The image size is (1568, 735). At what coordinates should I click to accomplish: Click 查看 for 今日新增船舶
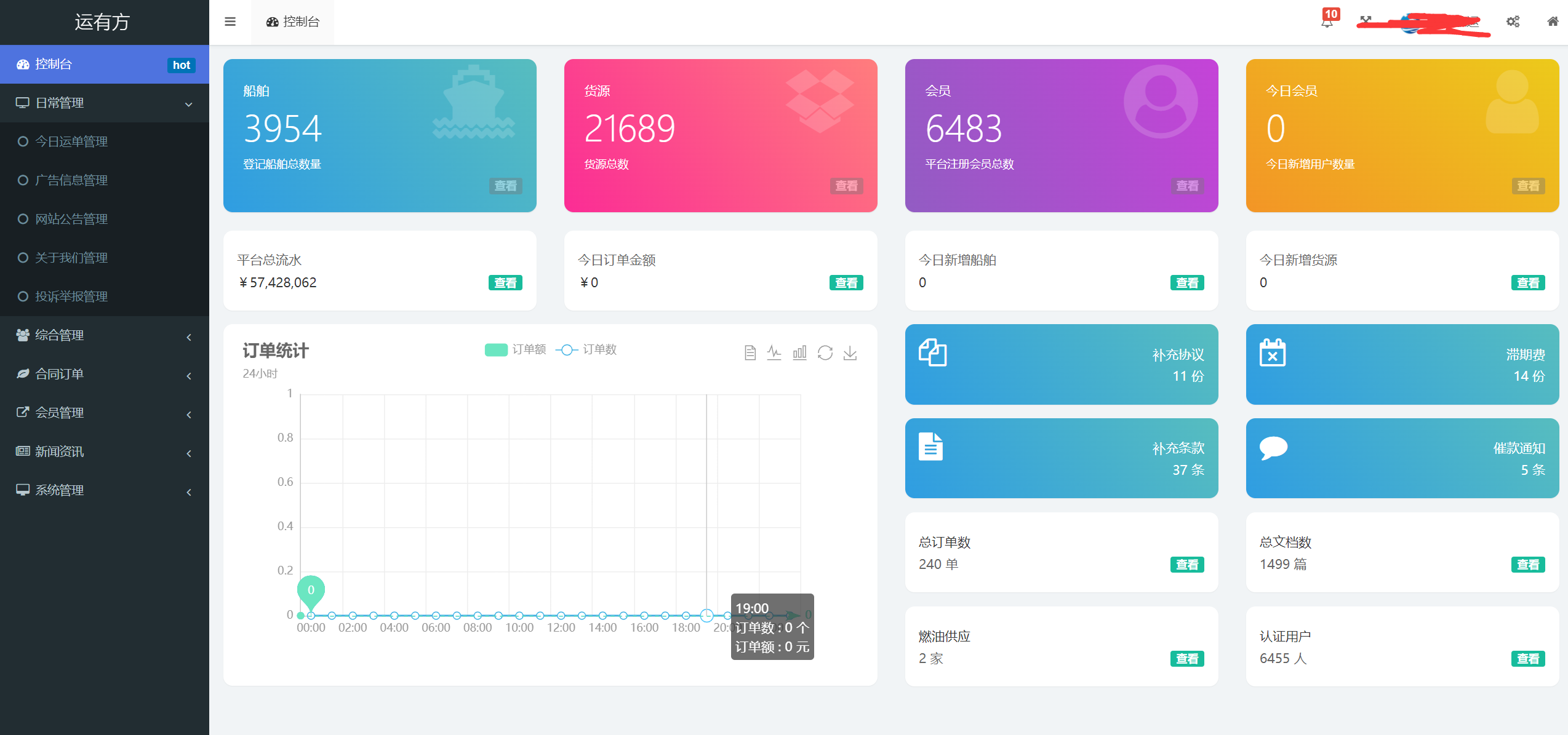1187,283
